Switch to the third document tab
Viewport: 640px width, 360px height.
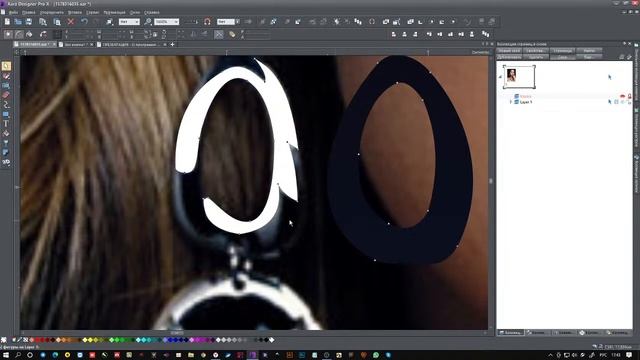point(131,44)
